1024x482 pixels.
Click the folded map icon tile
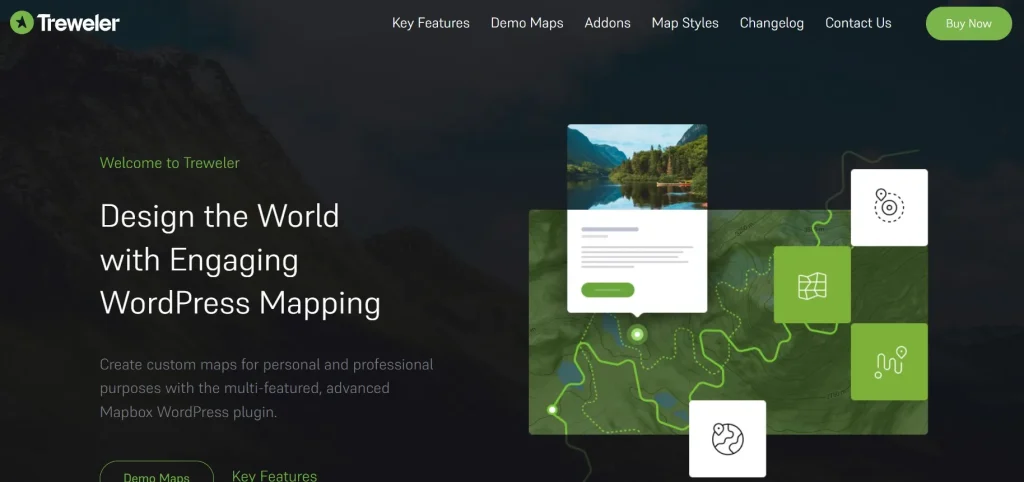click(x=812, y=285)
